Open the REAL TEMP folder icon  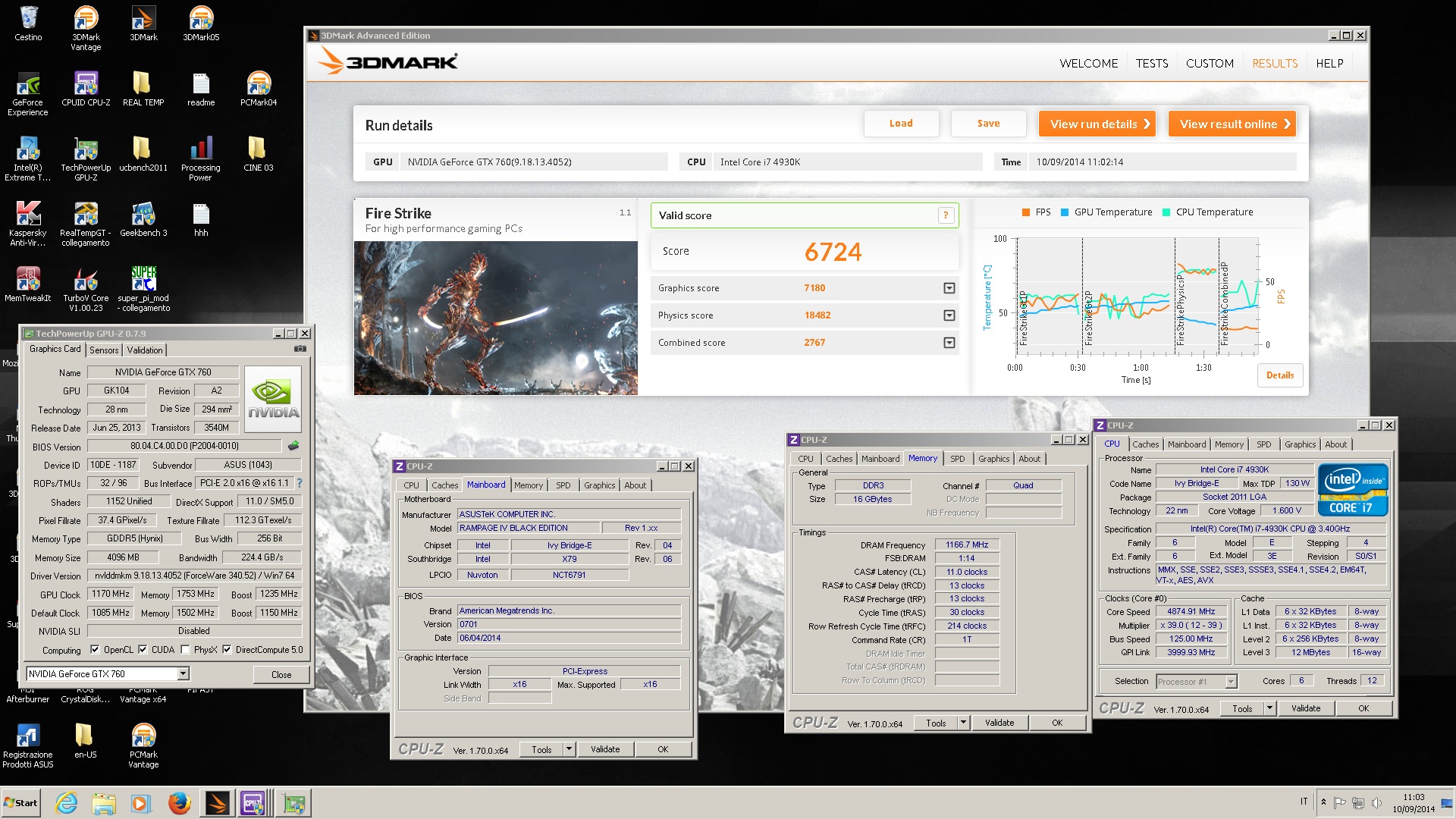coord(143,88)
